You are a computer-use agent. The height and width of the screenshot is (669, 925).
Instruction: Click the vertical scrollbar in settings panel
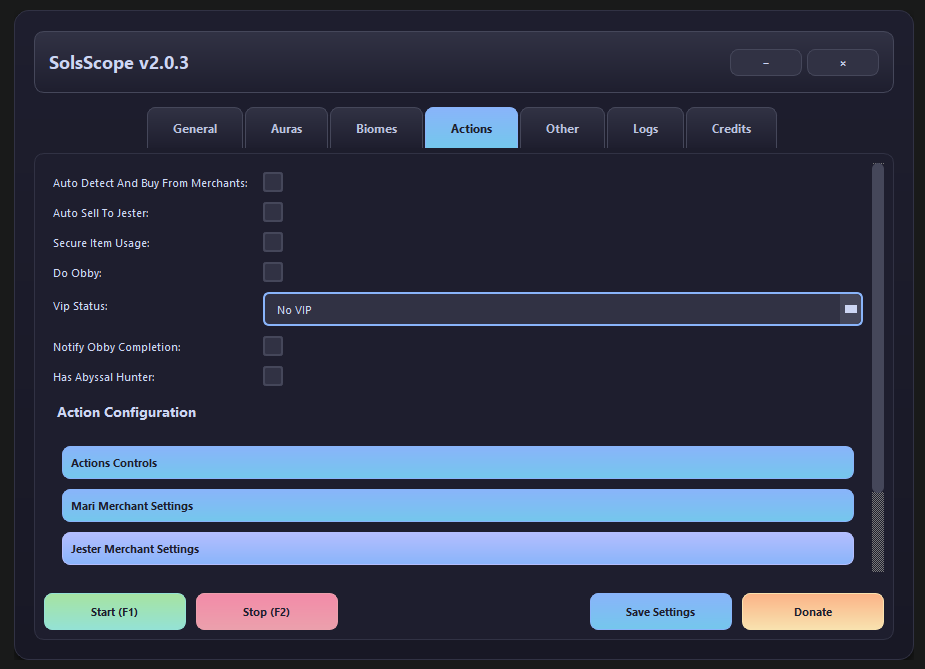pos(877,326)
